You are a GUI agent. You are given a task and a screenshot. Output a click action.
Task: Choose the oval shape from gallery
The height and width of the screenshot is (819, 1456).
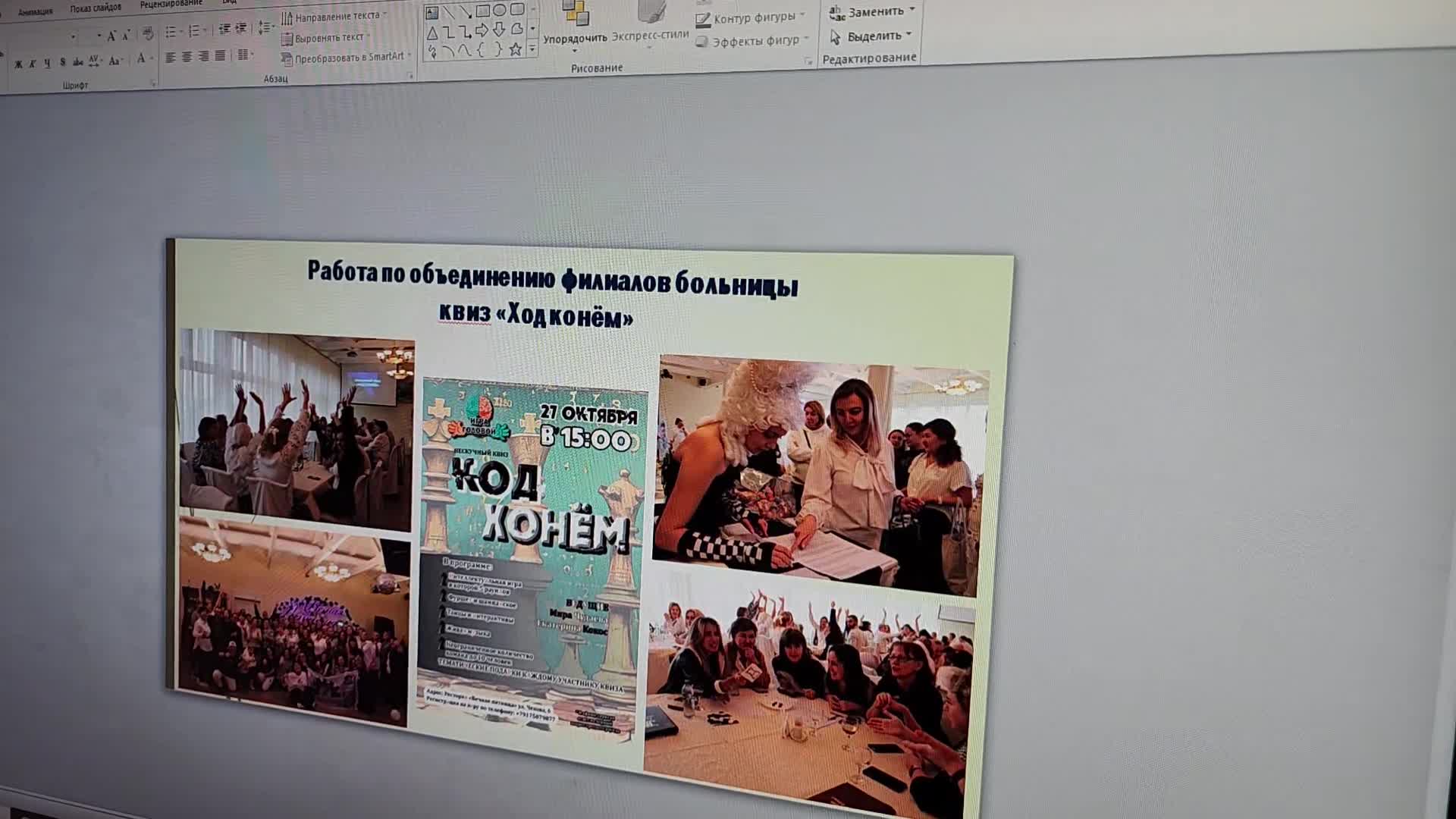pos(500,10)
